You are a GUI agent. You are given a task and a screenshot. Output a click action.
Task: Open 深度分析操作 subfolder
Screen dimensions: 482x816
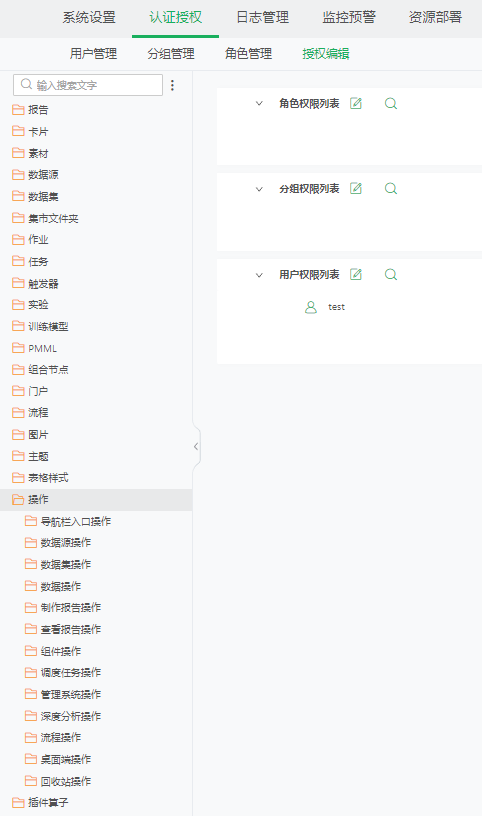click(71, 717)
